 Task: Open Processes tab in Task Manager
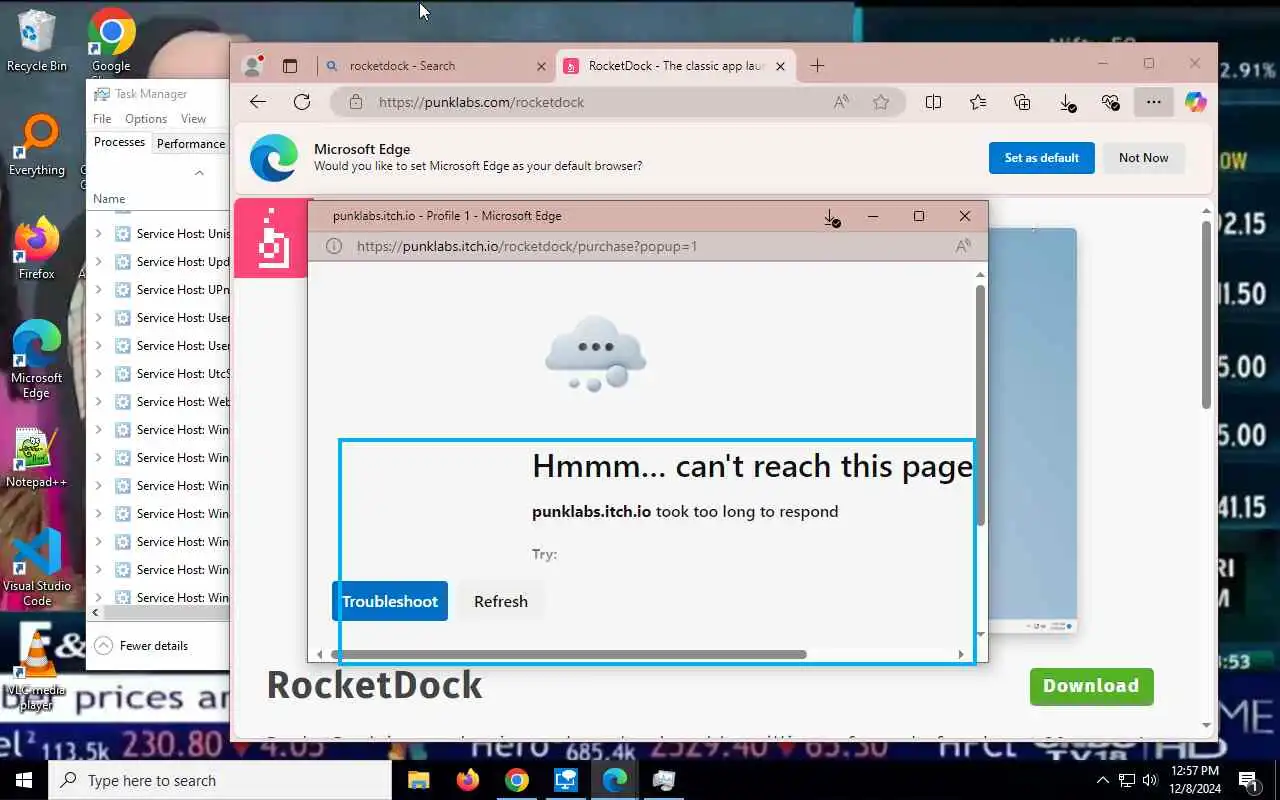click(x=119, y=142)
